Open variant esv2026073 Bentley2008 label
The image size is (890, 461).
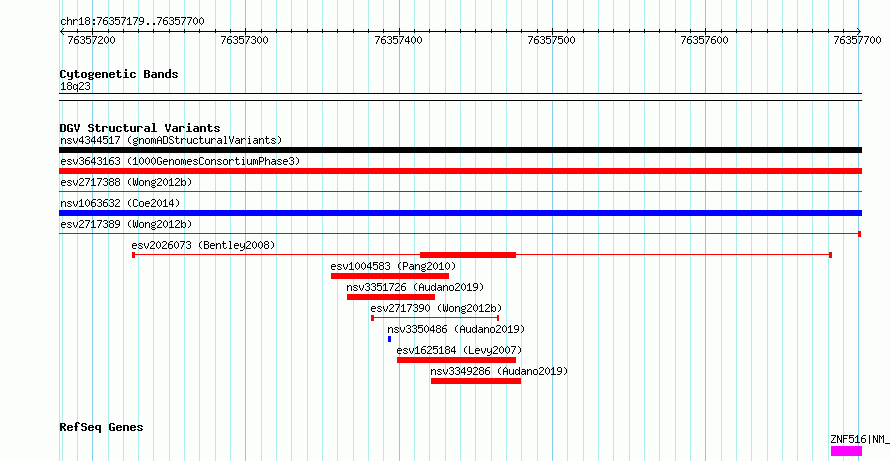(x=203, y=245)
